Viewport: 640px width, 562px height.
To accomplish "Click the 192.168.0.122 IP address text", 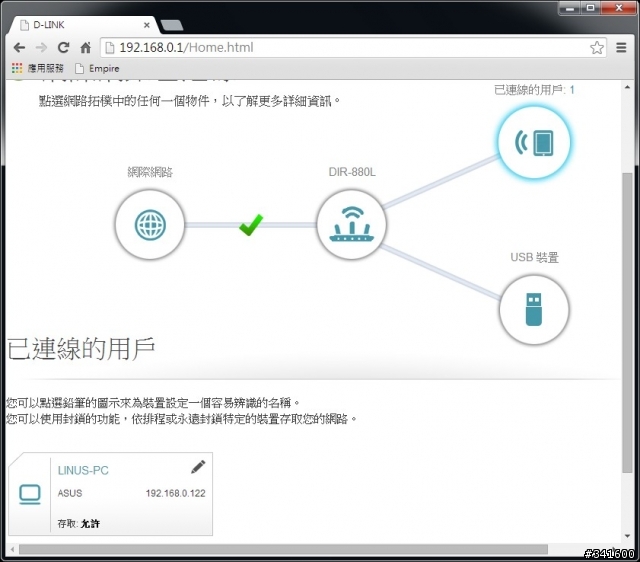I will (x=176, y=493).
